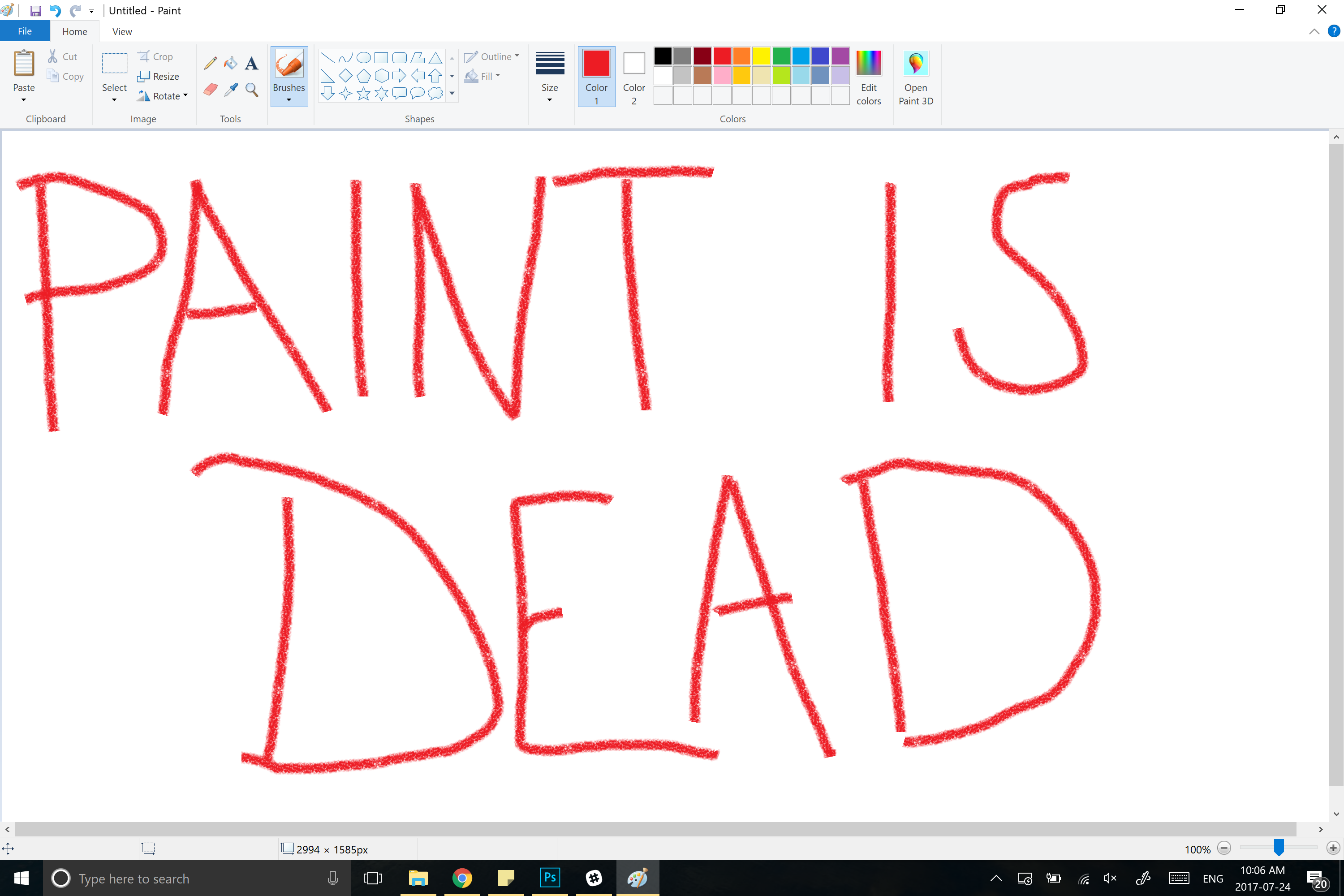Select the Fill with color bucket tool
Image resolution: width=1344 pixels, height=896 pixels.
tap(230, 63)
